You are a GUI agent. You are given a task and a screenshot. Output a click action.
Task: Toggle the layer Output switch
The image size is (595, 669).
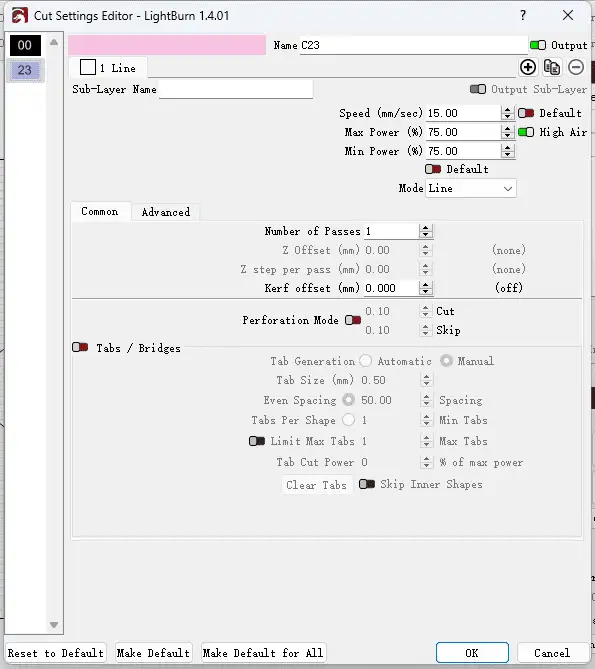click(x=537, y=45)
